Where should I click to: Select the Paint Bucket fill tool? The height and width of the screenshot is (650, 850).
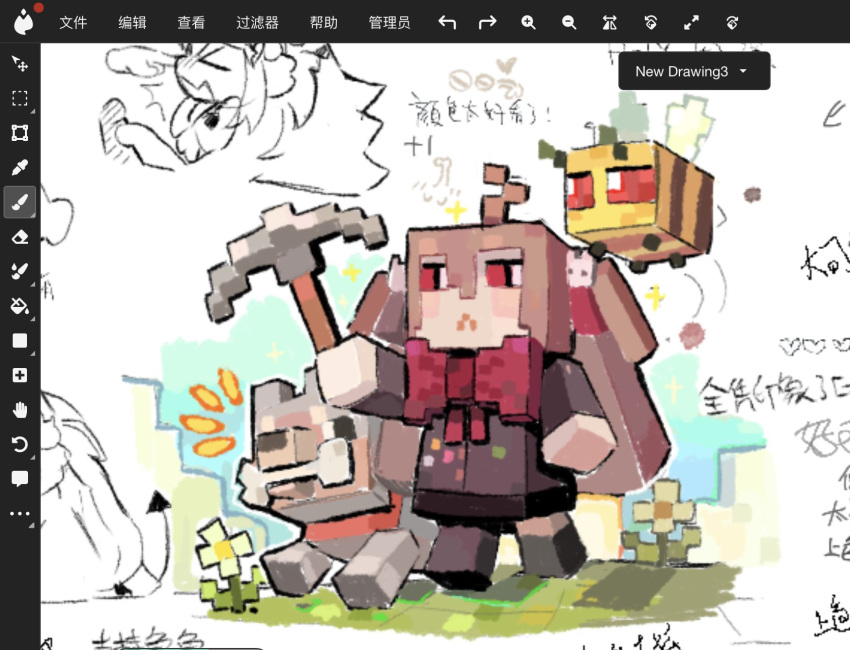click(x=20, y=306)
